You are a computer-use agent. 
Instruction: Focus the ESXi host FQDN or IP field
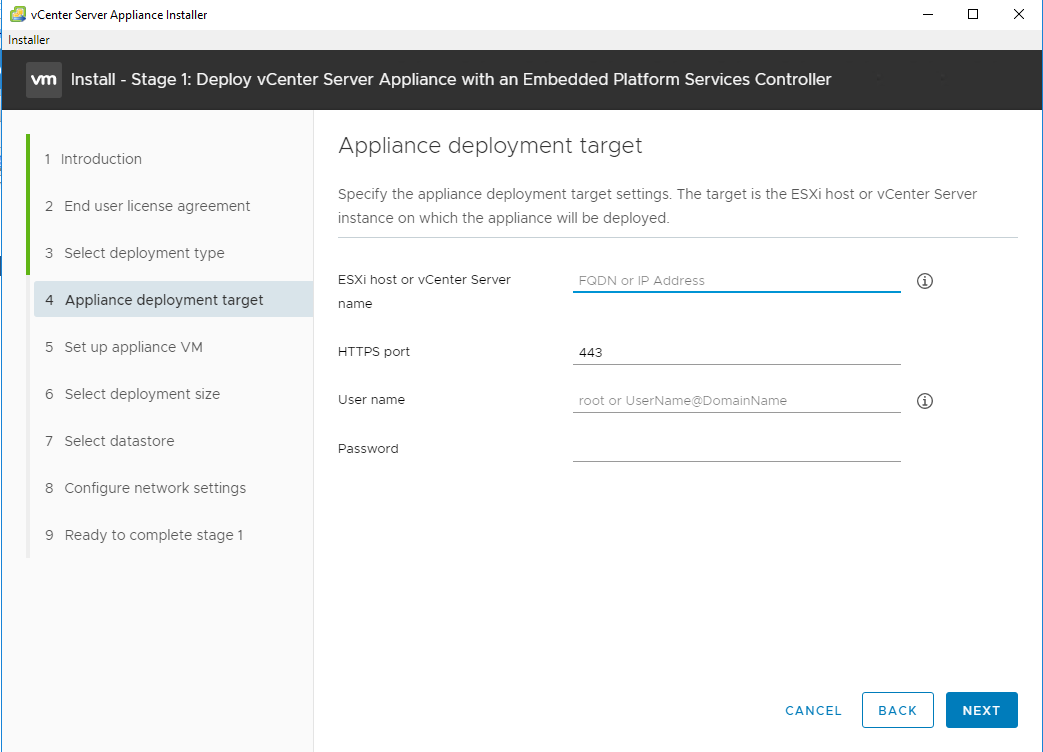point(736,281)
